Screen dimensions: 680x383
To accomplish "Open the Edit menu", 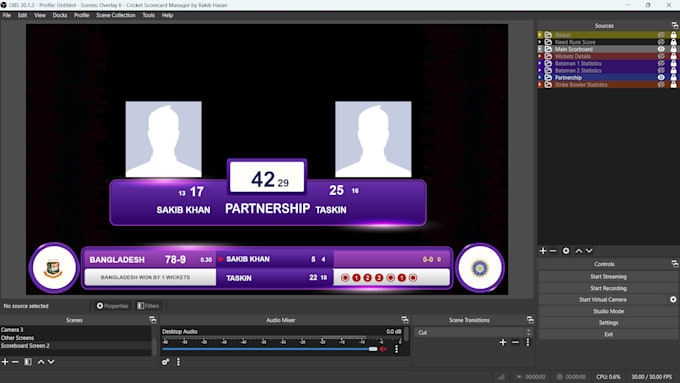I will tap(23, 15).
